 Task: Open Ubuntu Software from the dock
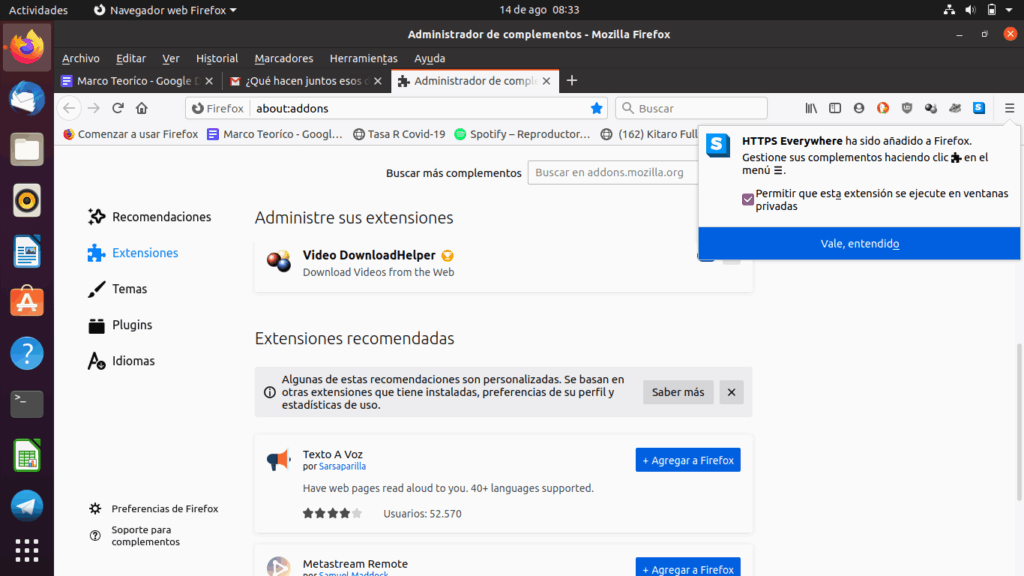pyautogui.click(x=27, y=302)
